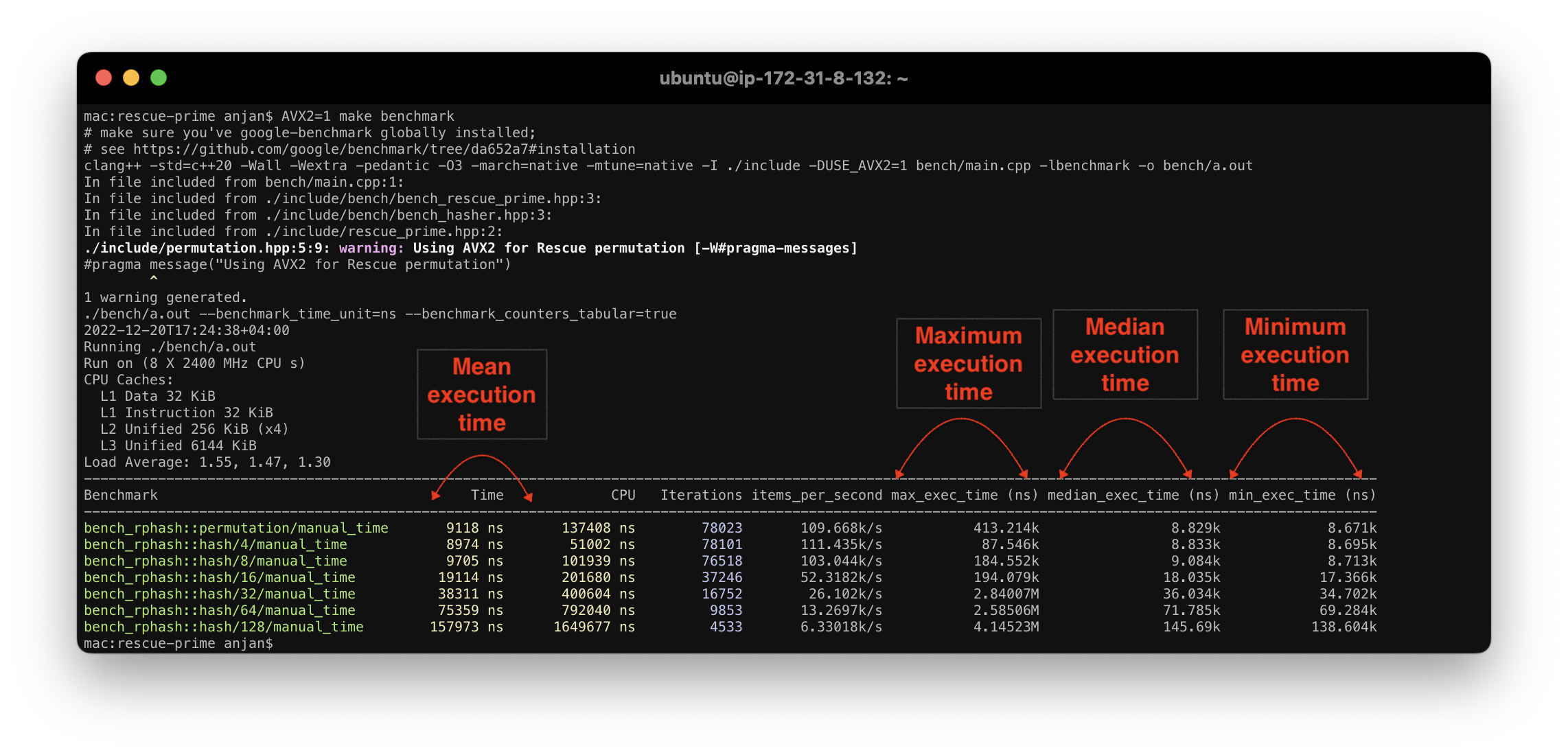Click the green zoom window button
1568x755 pixels.
(159, 78)
